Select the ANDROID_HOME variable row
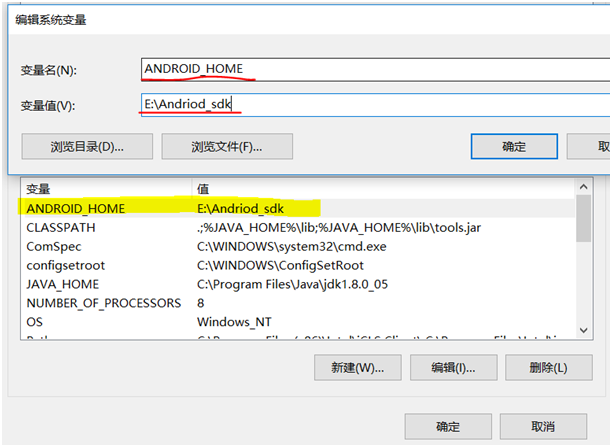Screen dimensions: 612x447 tap(298, 208)
